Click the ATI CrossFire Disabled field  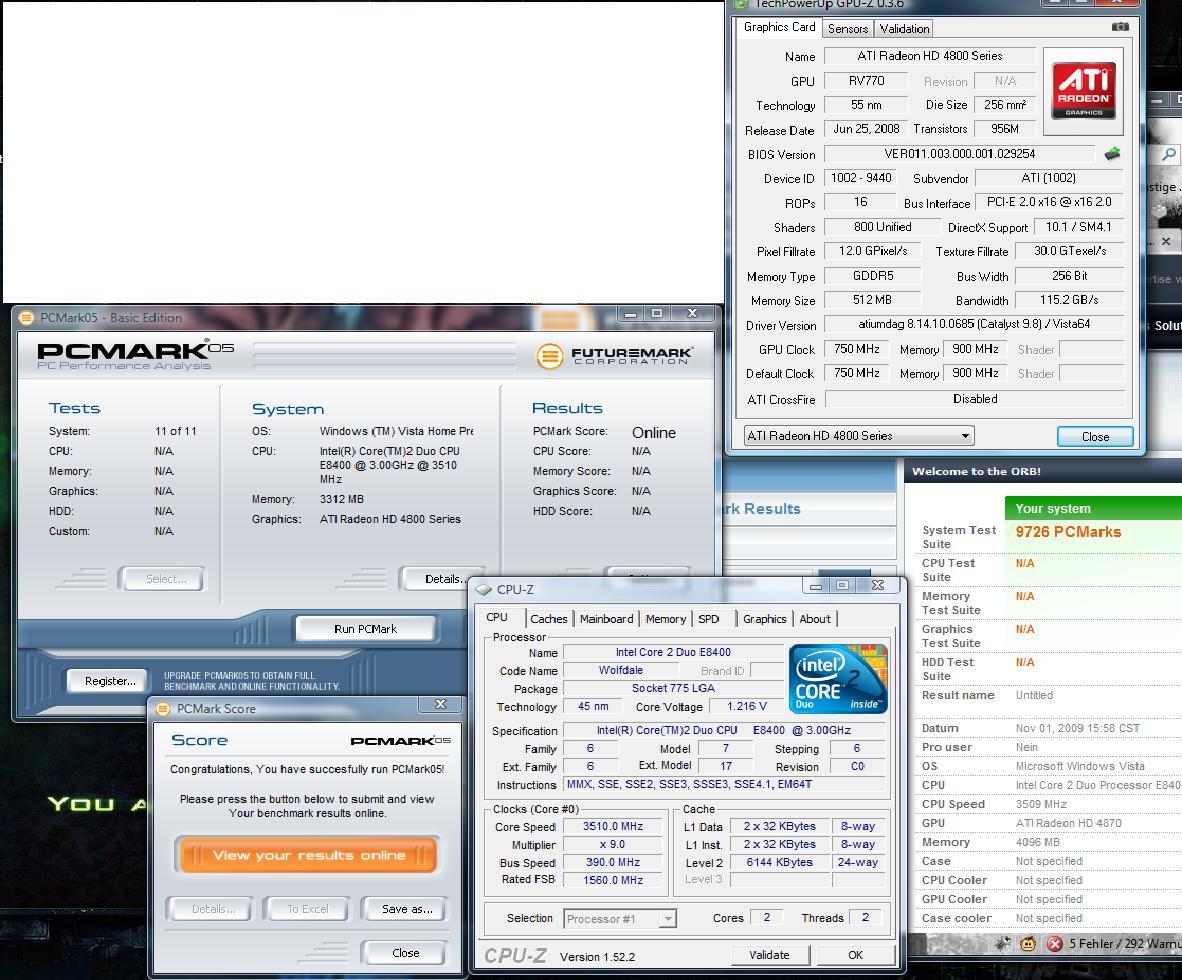coord(975,399)
